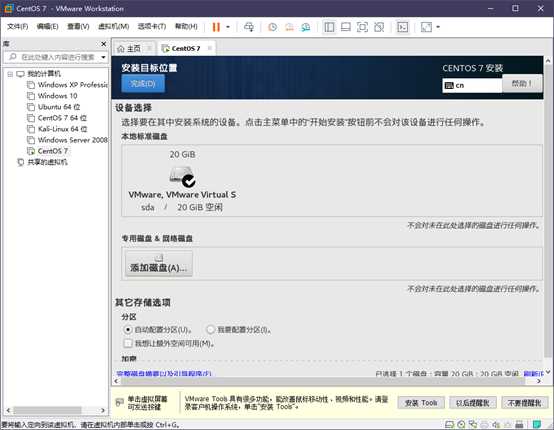
Task: Click the sound card status bar icon
Action: 496,424
